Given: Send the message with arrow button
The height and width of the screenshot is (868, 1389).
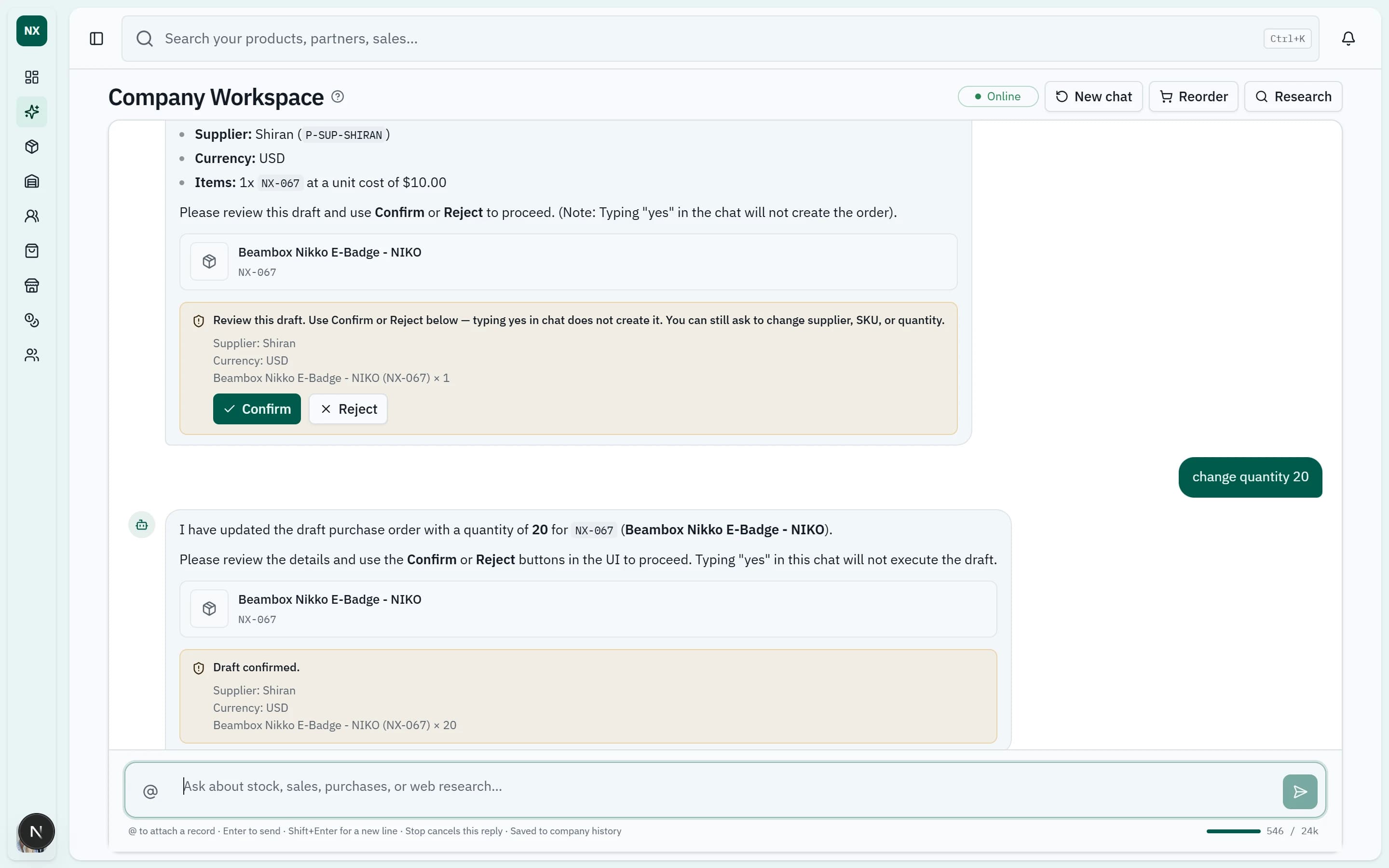Looking at the screenshot, I should 1300,792.
